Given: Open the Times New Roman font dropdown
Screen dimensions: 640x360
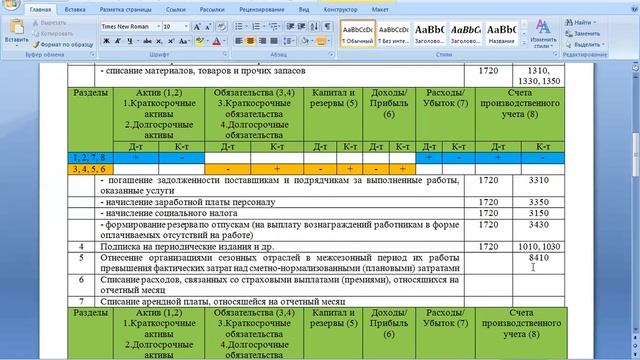Looking at the screenshot, I should tap(159, 27).
